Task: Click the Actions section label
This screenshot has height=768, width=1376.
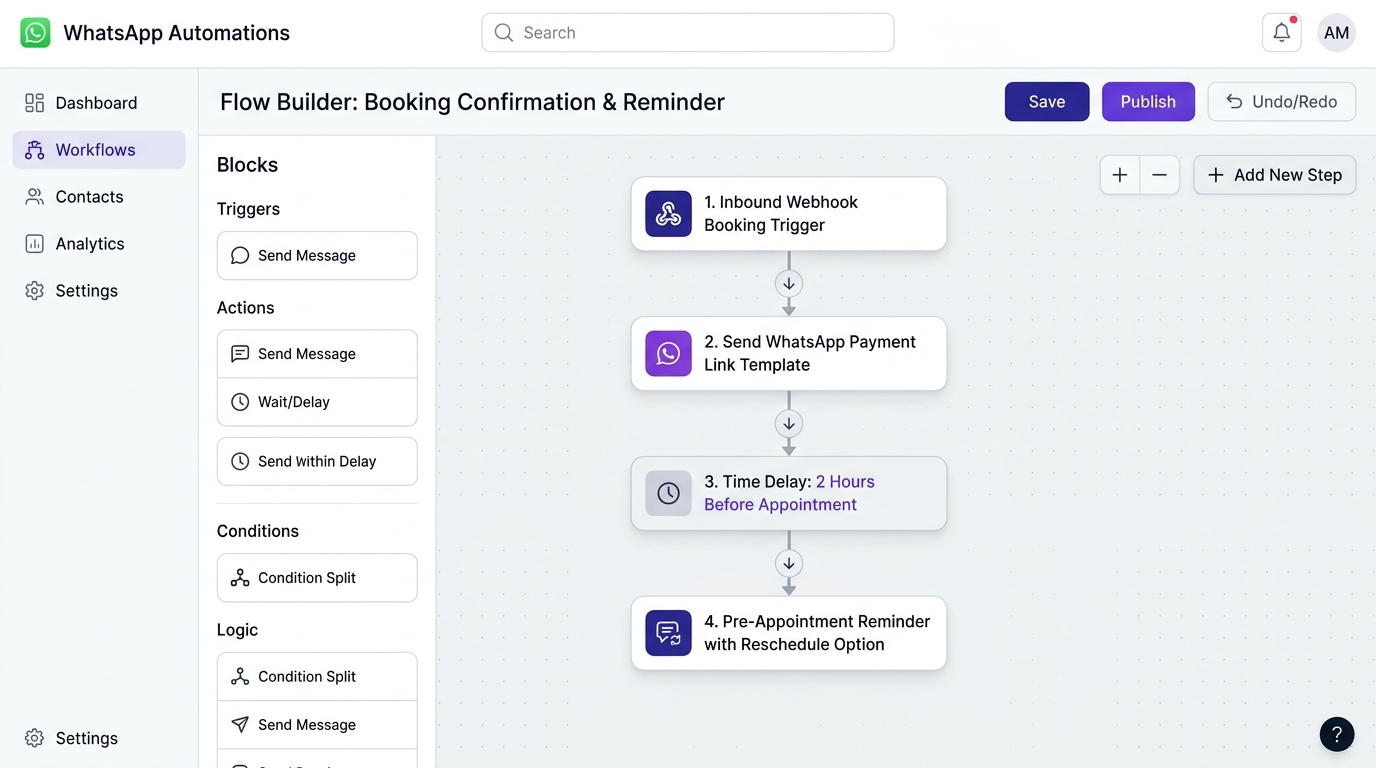Action: pyautogui.click(x=245, y=308)
